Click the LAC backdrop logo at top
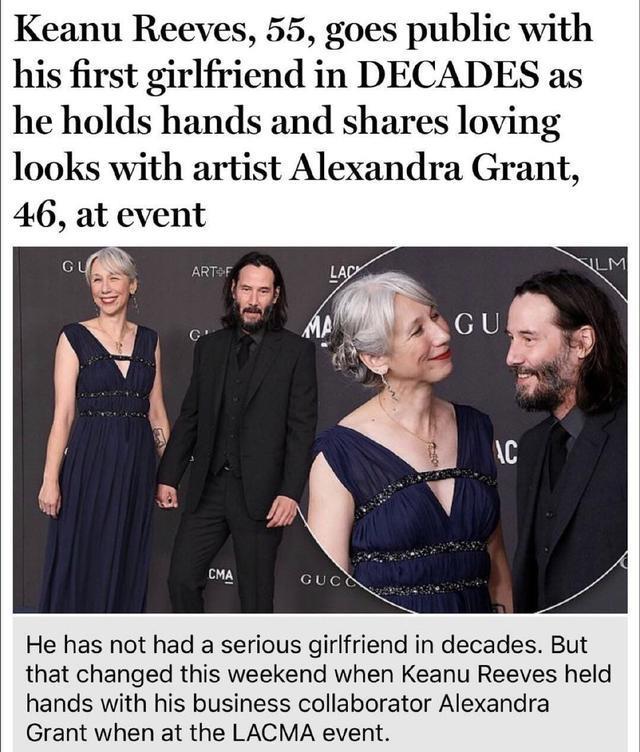 (x=344, y=273)
